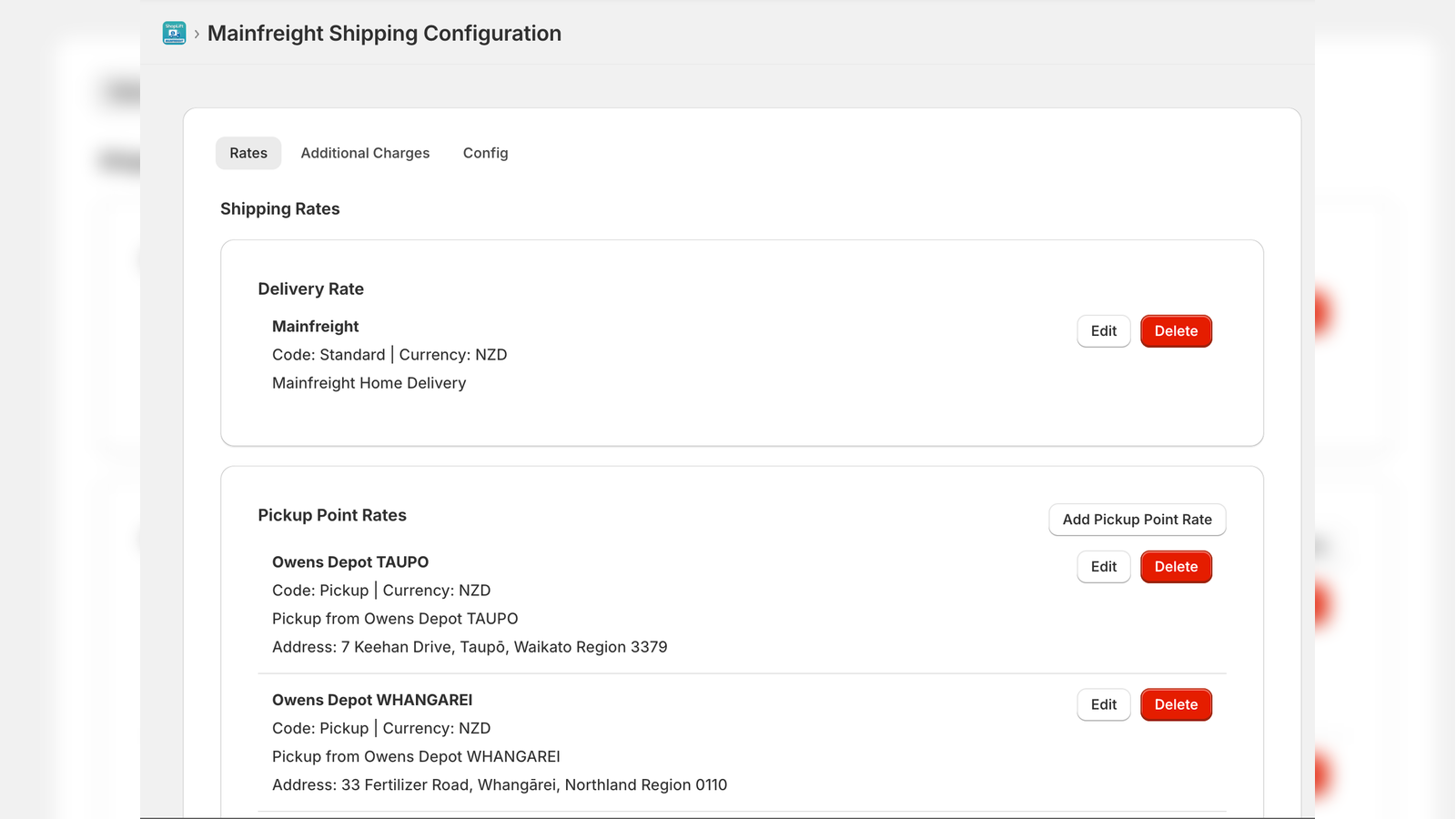The height and width of the screenshot is (819, 1456).
Task: Delete the Owens Depot WHANGAREI pickup rate
Action: (1176, 704)
